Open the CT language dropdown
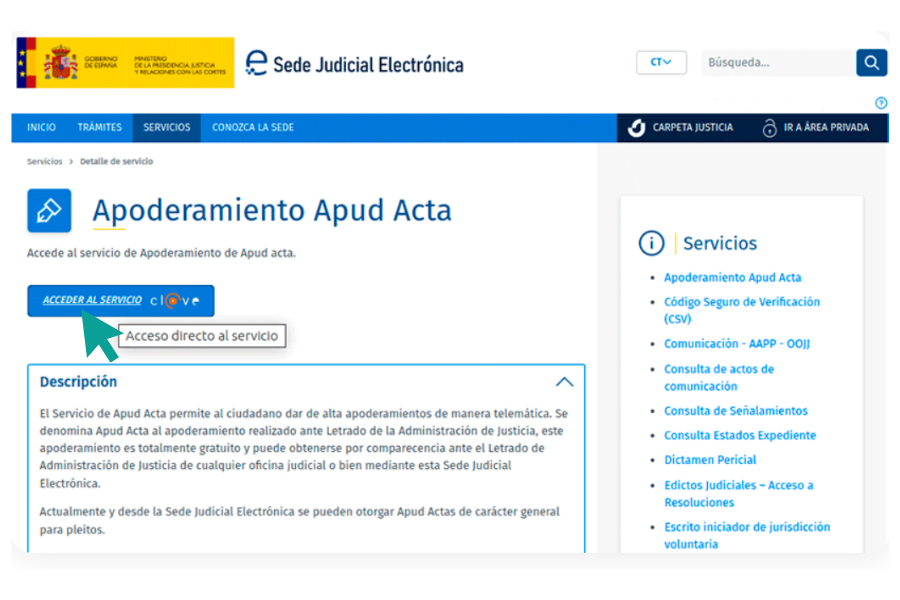 click(661, 63)
